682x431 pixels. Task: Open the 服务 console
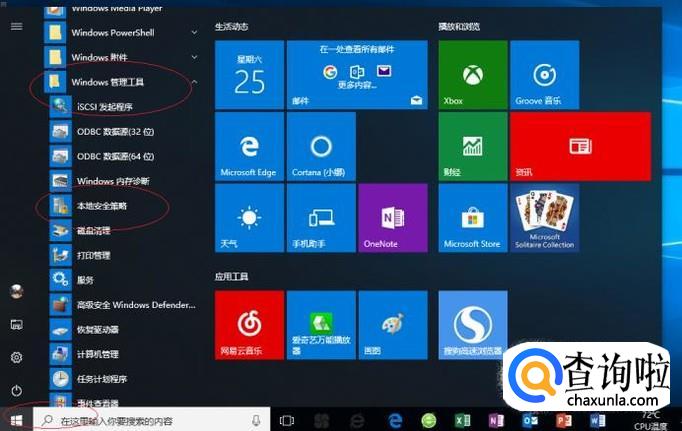point(123,280)
